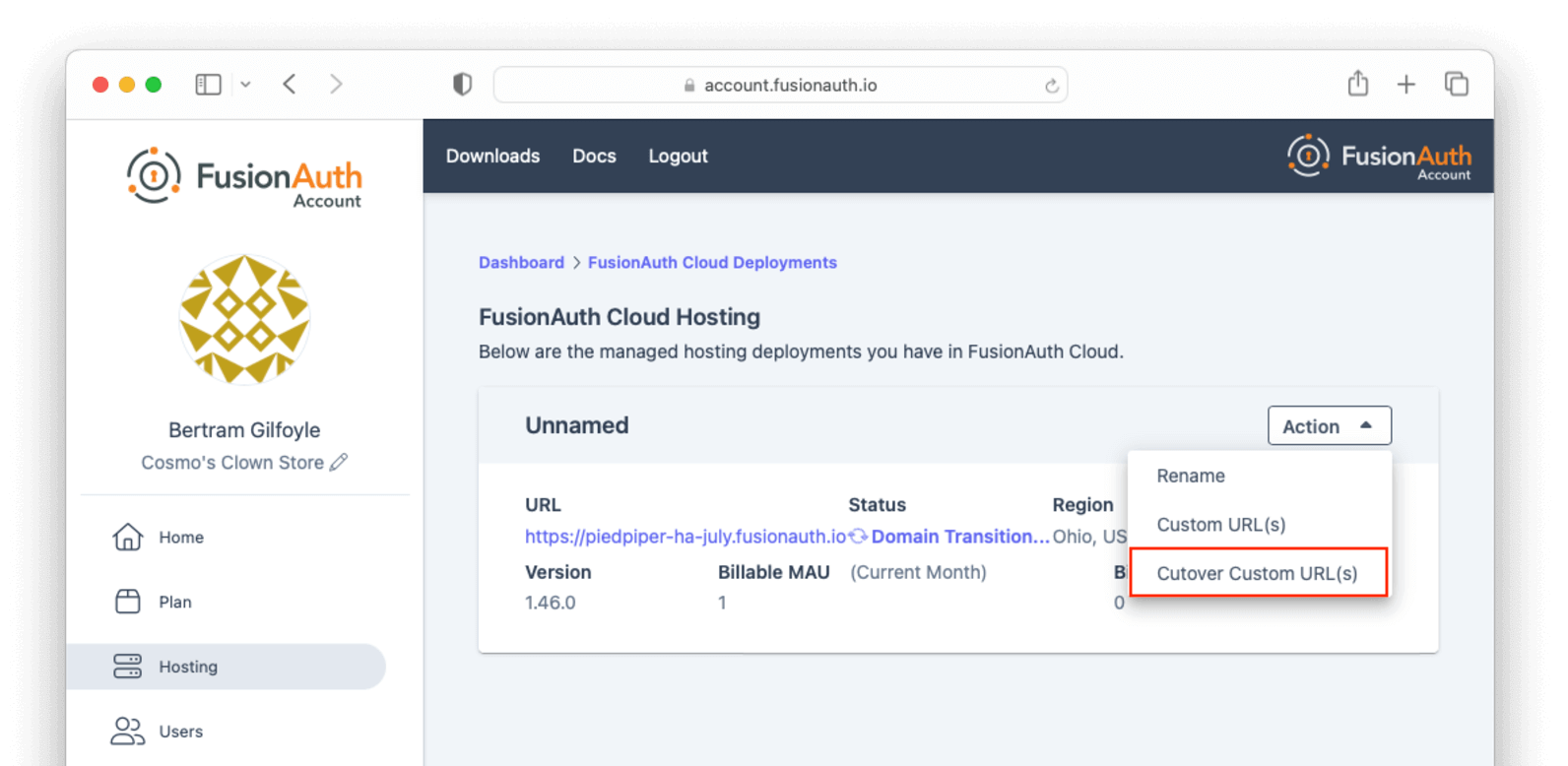This screenshot has width=1568, height=766.
Task: Go forward with the browser arrow
Action: (336, 85)
